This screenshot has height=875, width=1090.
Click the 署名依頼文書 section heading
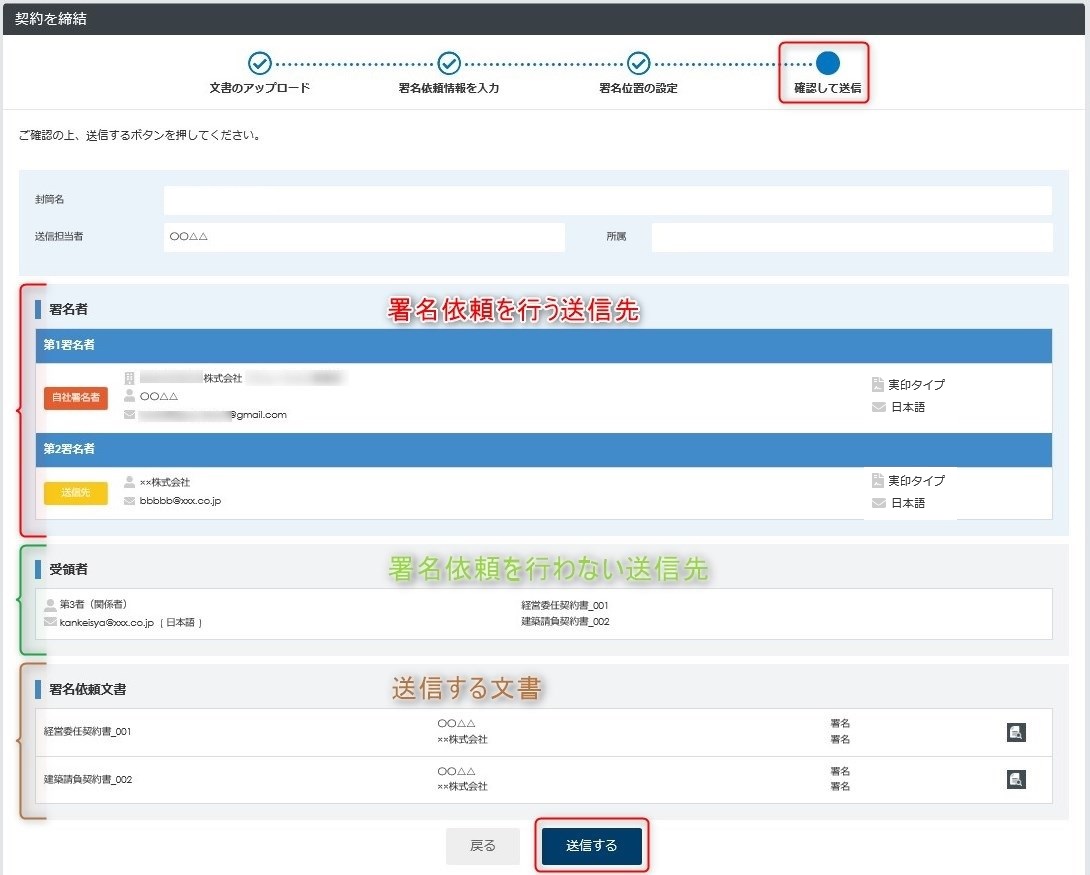point(88,689)
